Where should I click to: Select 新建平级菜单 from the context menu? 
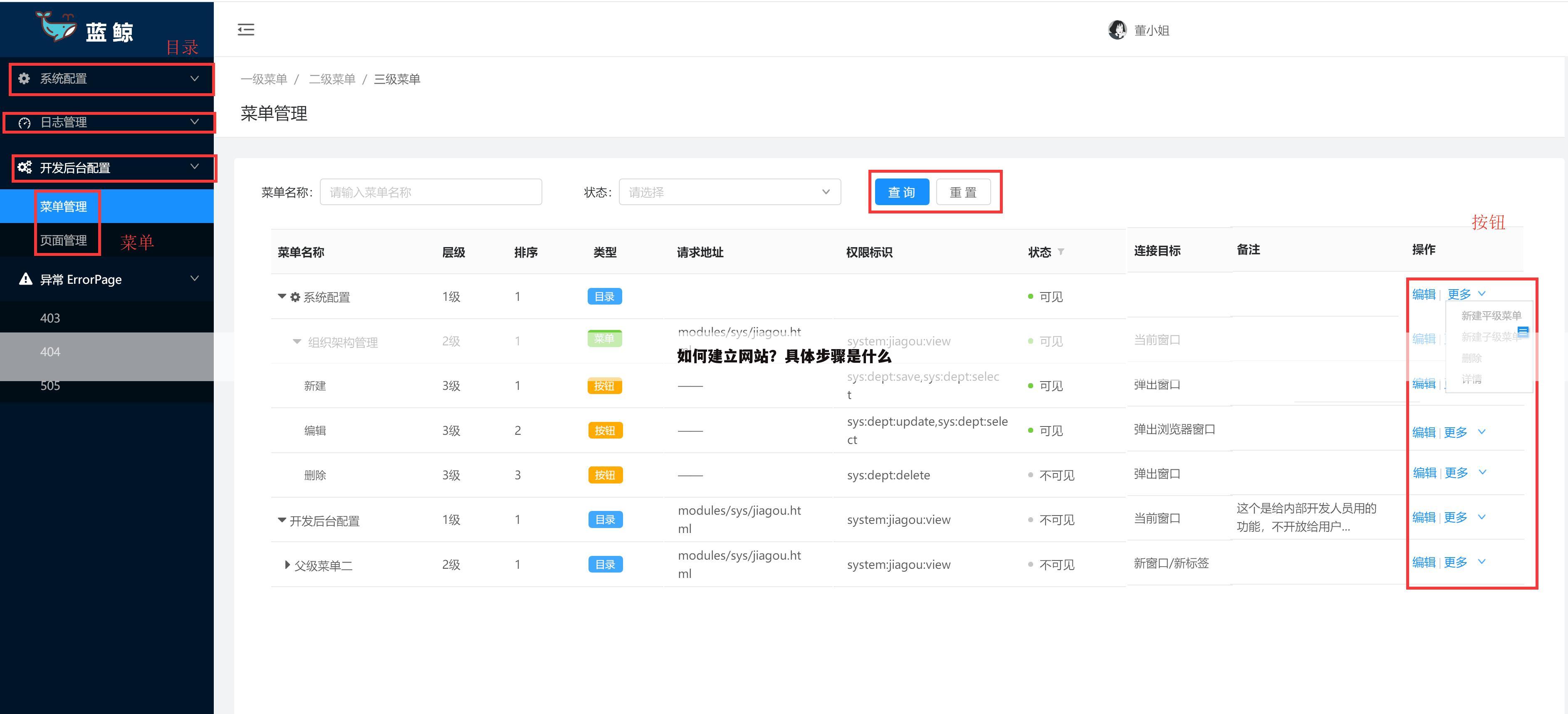(1490, 316)
